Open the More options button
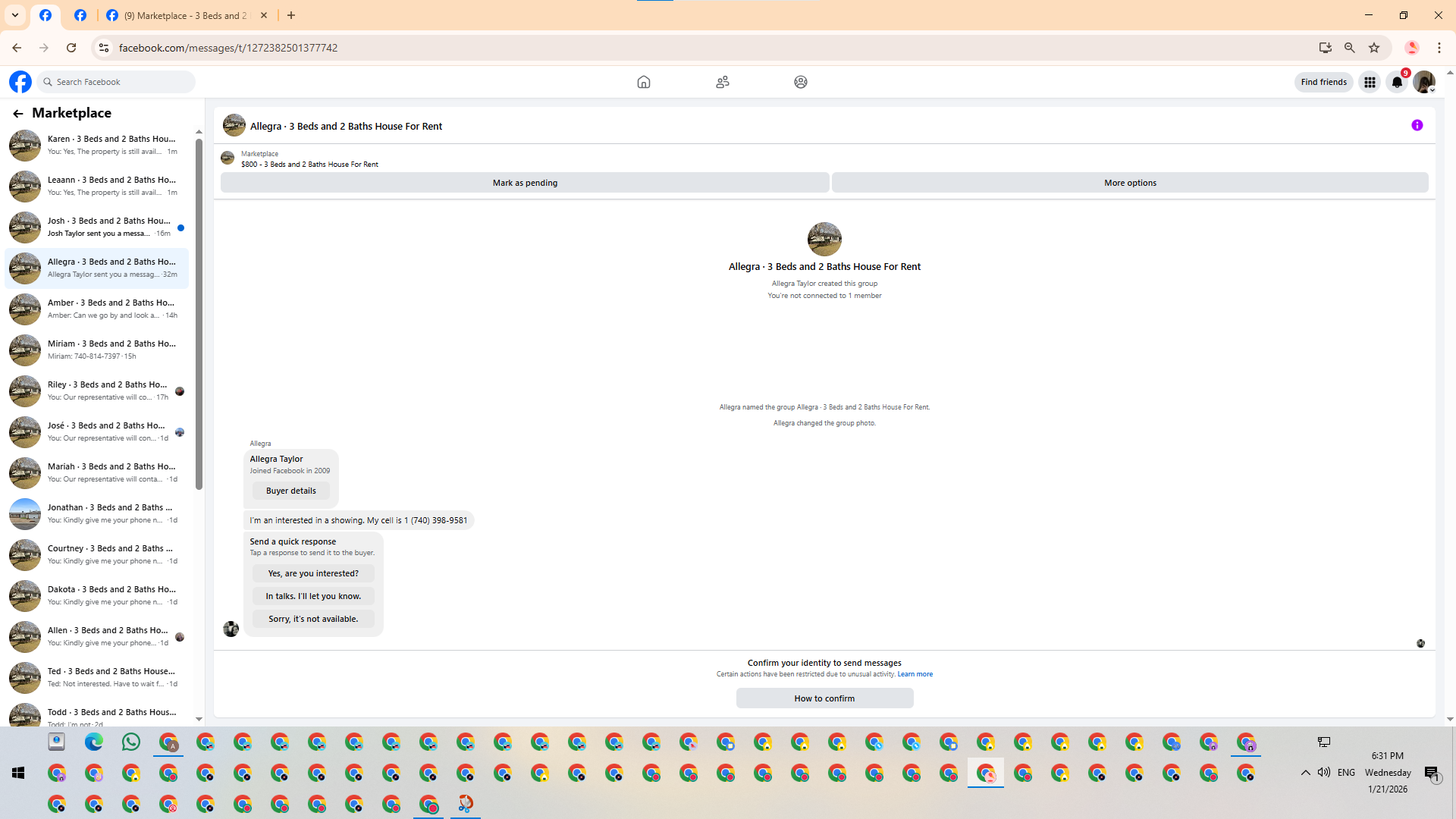The width and height of the screenshot is (1456, 819). pos(1129,183)
